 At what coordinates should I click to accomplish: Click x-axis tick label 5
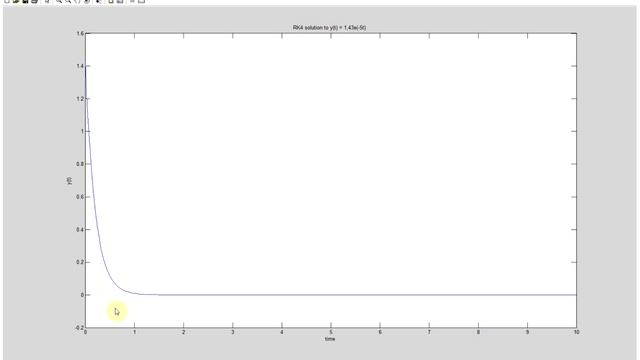point(331,332)
